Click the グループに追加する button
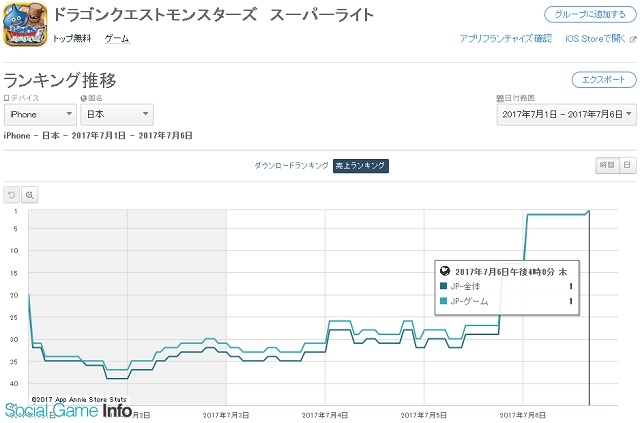 coord(590,15)
